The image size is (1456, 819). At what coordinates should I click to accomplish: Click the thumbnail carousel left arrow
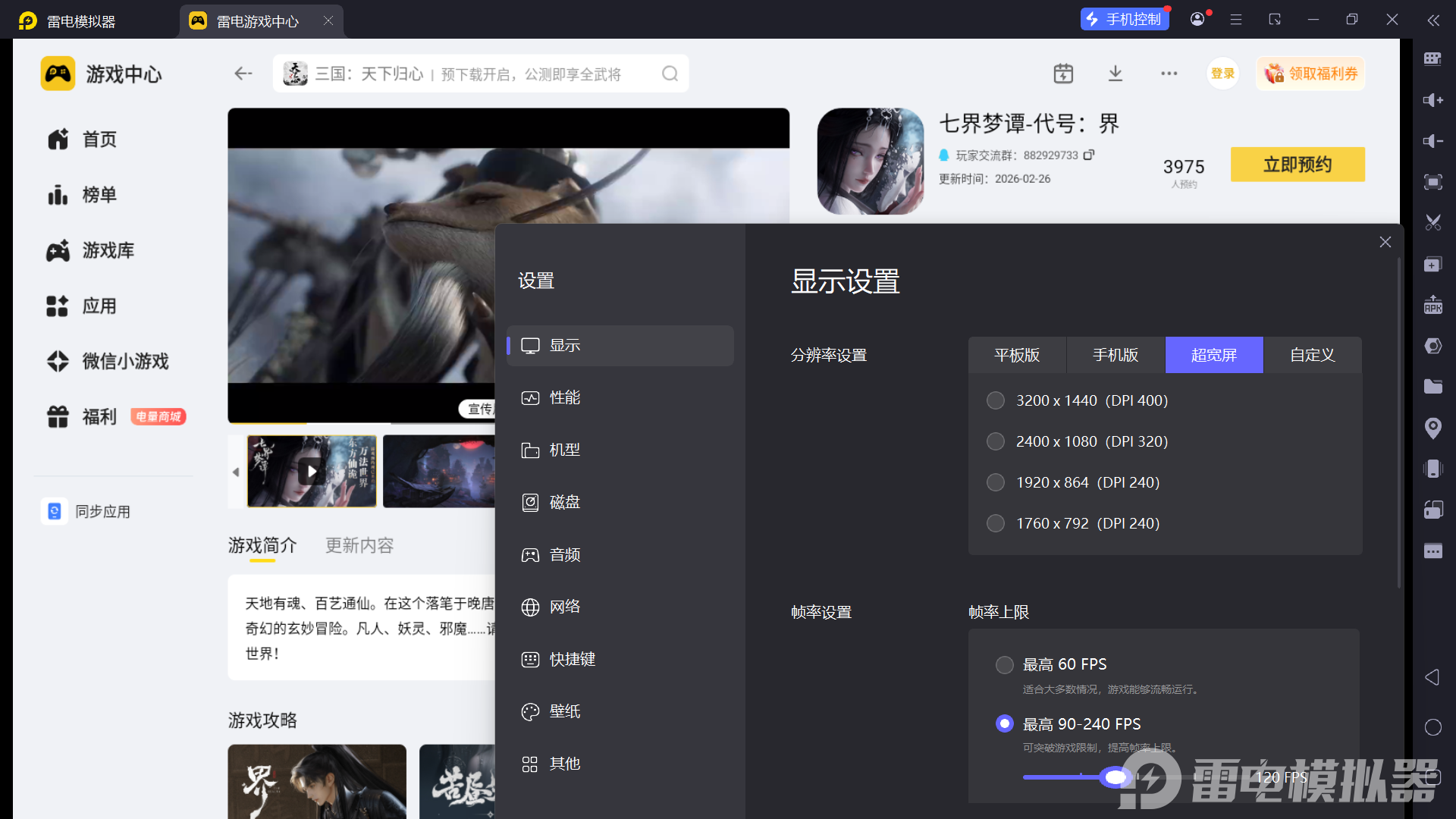tap(236, 472)
